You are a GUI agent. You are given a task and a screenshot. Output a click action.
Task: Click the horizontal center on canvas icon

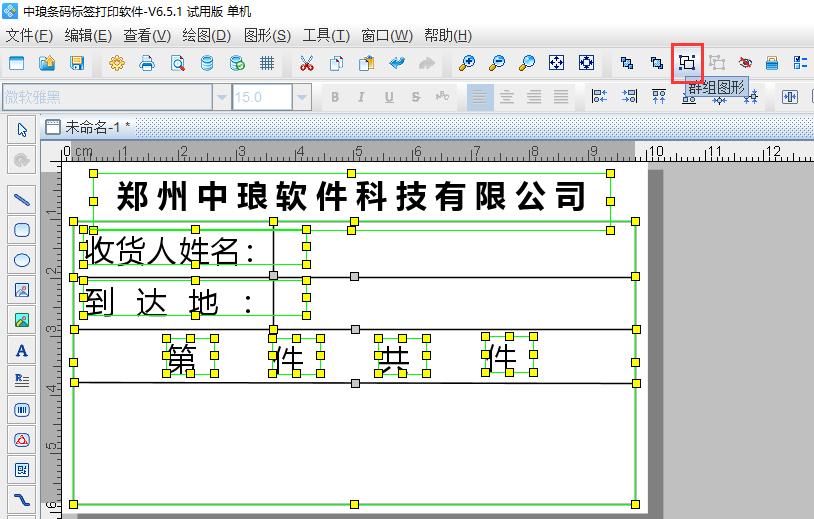click(790, 97)
